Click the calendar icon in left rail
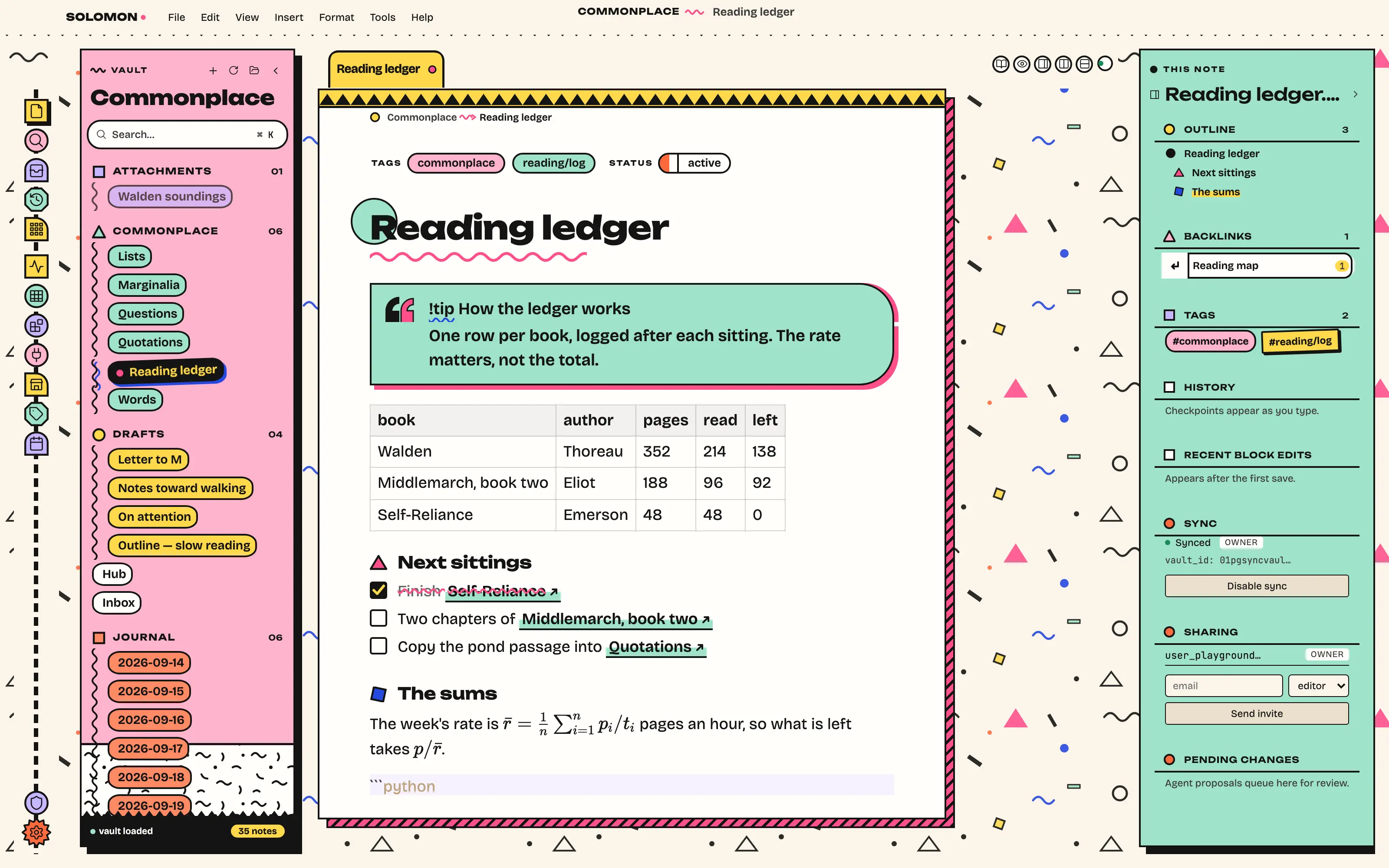Screen dimensions: 1389x868 click(x=36, y=444)
